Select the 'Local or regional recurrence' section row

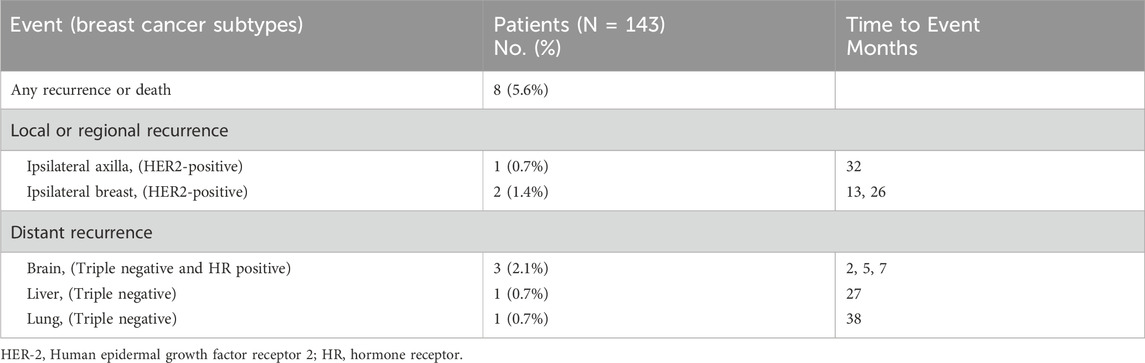(572, 131)
